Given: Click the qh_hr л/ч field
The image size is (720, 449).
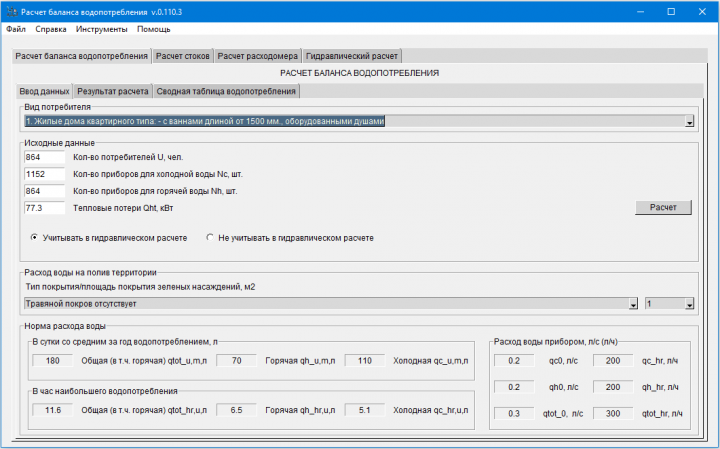Looking at the screenshot, I should [x=613, y=387].
